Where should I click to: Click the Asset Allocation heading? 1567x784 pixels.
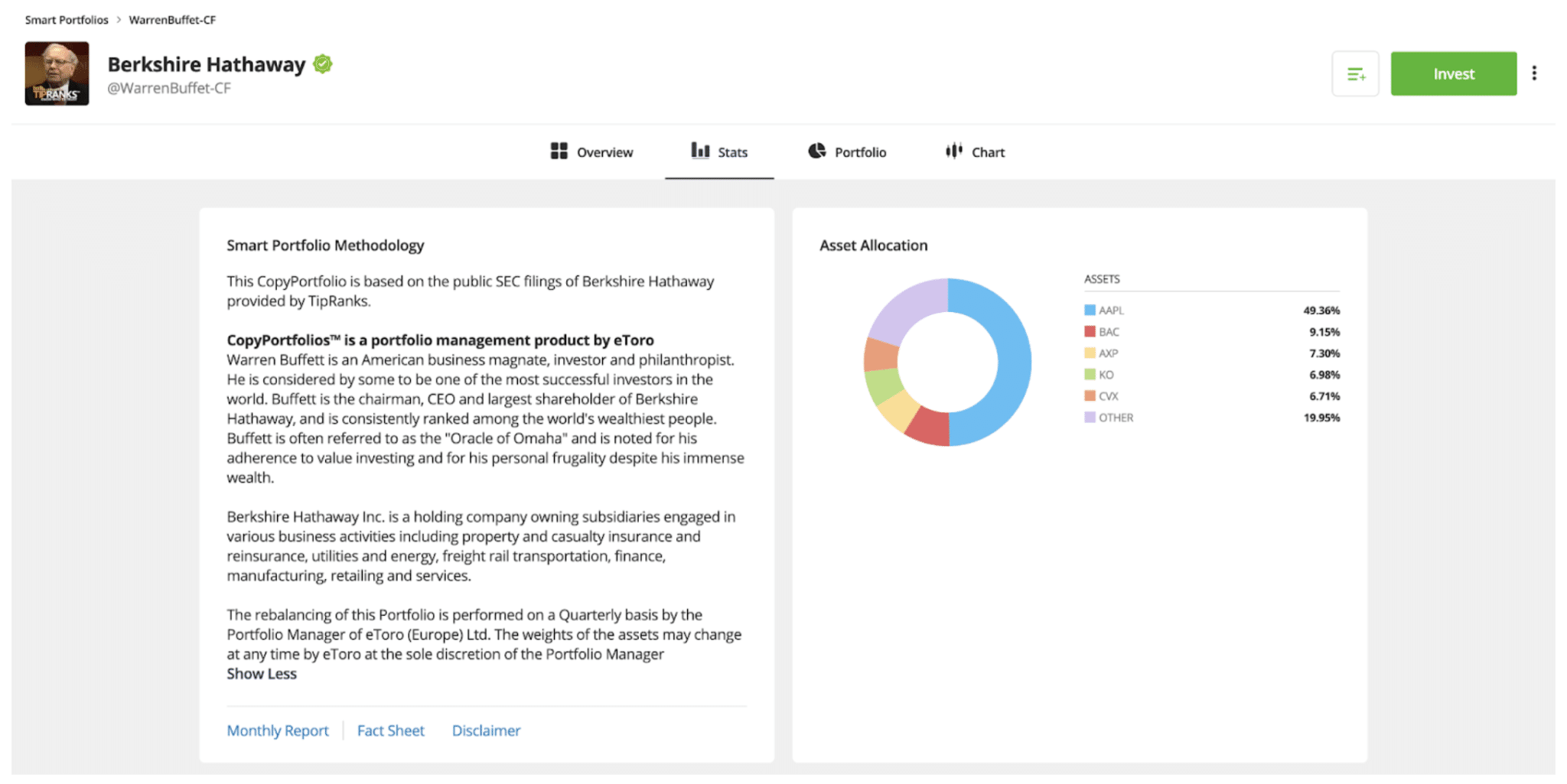coord(873,246)
